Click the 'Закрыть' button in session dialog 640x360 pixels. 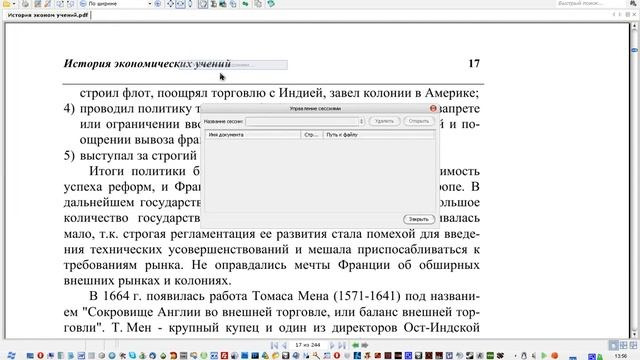[x=419, y=219]
